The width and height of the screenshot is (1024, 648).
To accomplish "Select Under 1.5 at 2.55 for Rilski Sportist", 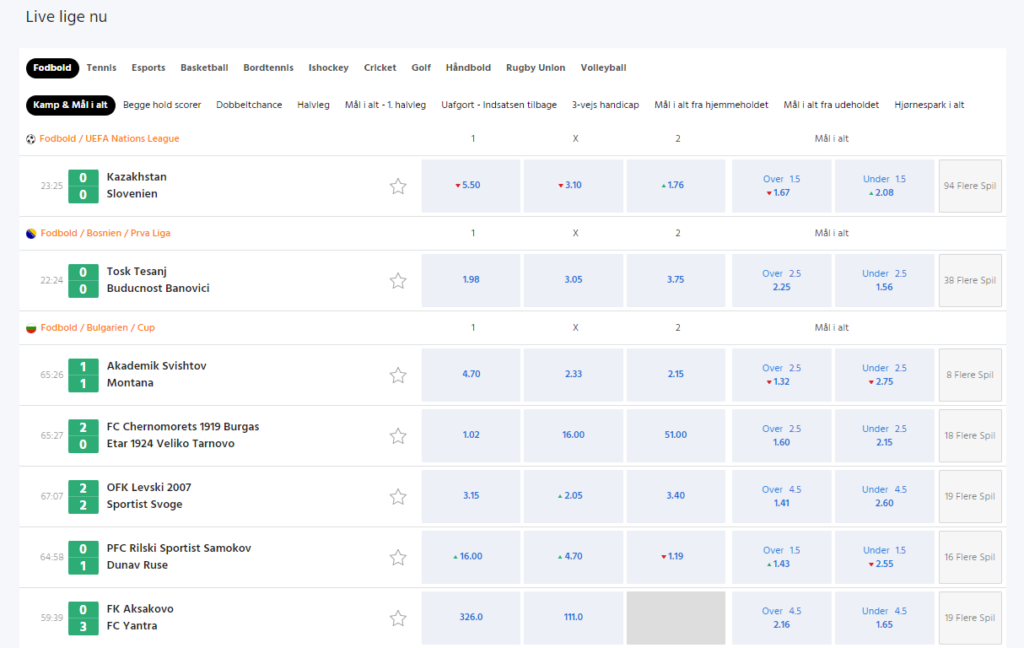I will tap(884, 557).
